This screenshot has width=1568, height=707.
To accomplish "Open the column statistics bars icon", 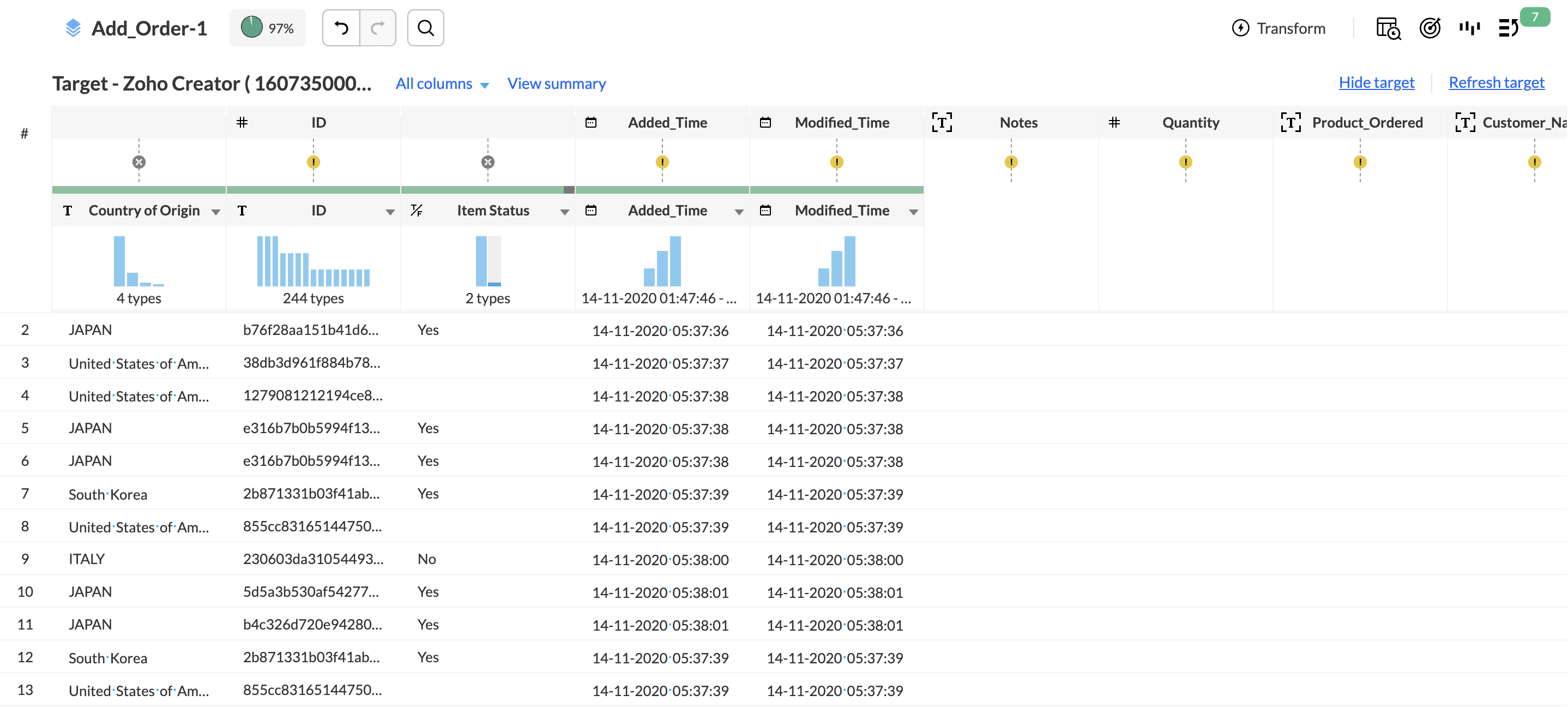I will (1469, 28).
